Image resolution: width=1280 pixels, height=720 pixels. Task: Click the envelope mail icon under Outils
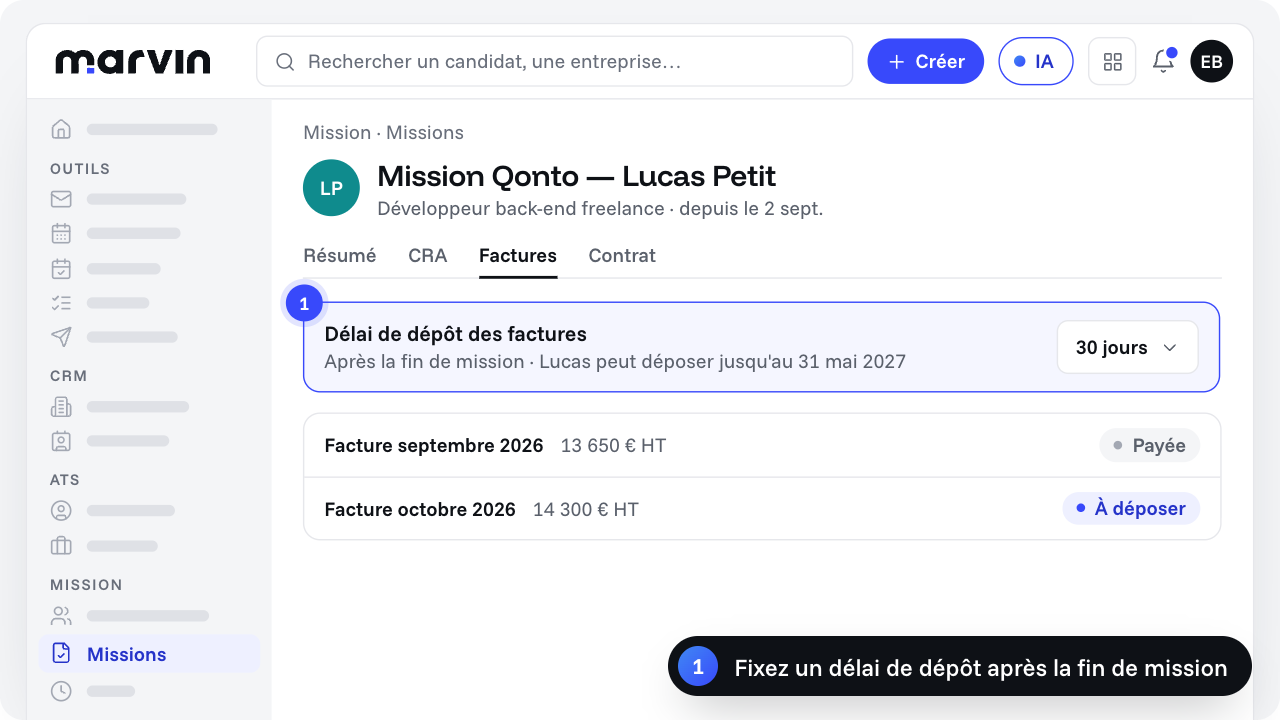61,199
